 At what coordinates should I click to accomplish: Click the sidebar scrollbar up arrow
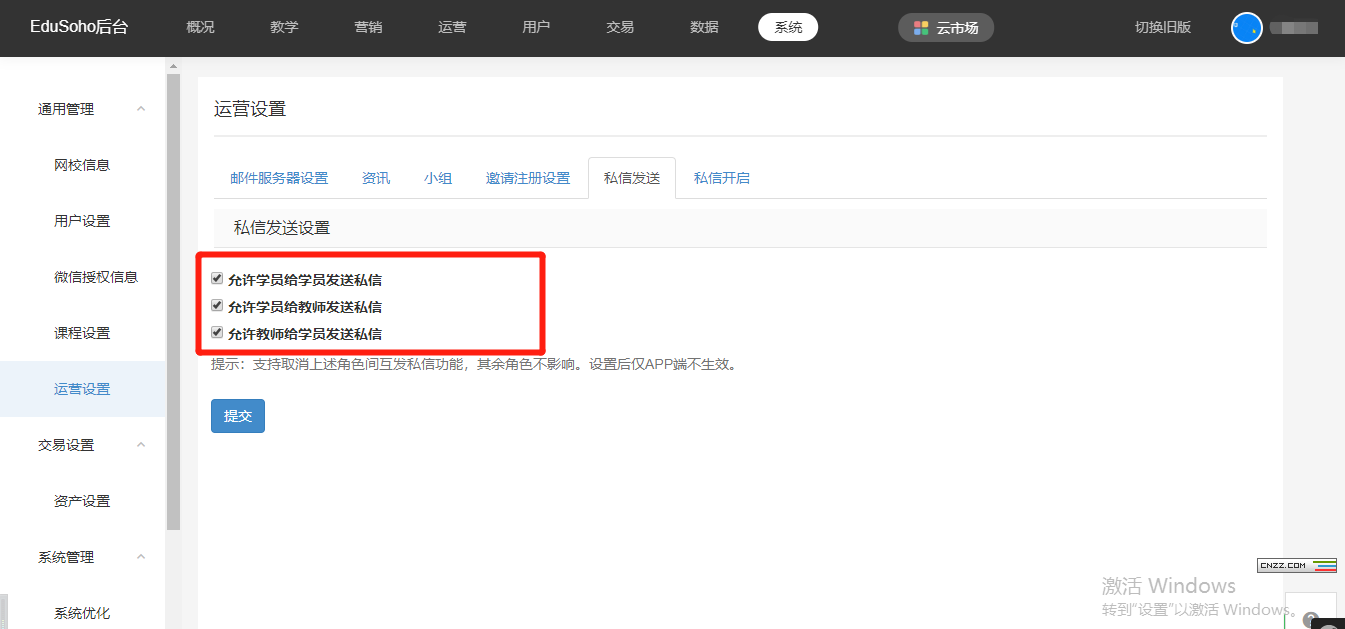173,66
